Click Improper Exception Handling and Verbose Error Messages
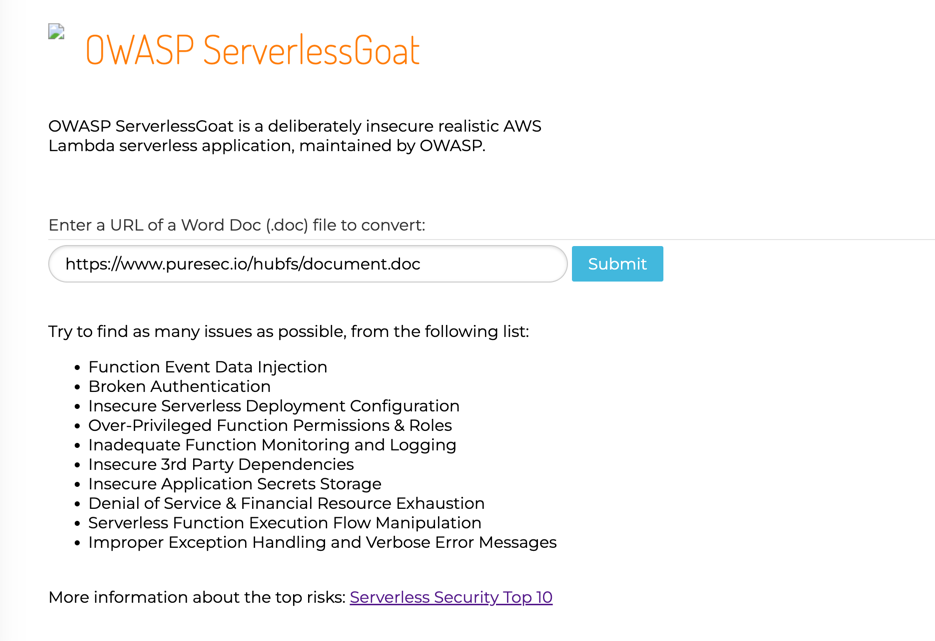 pos(322,542)
